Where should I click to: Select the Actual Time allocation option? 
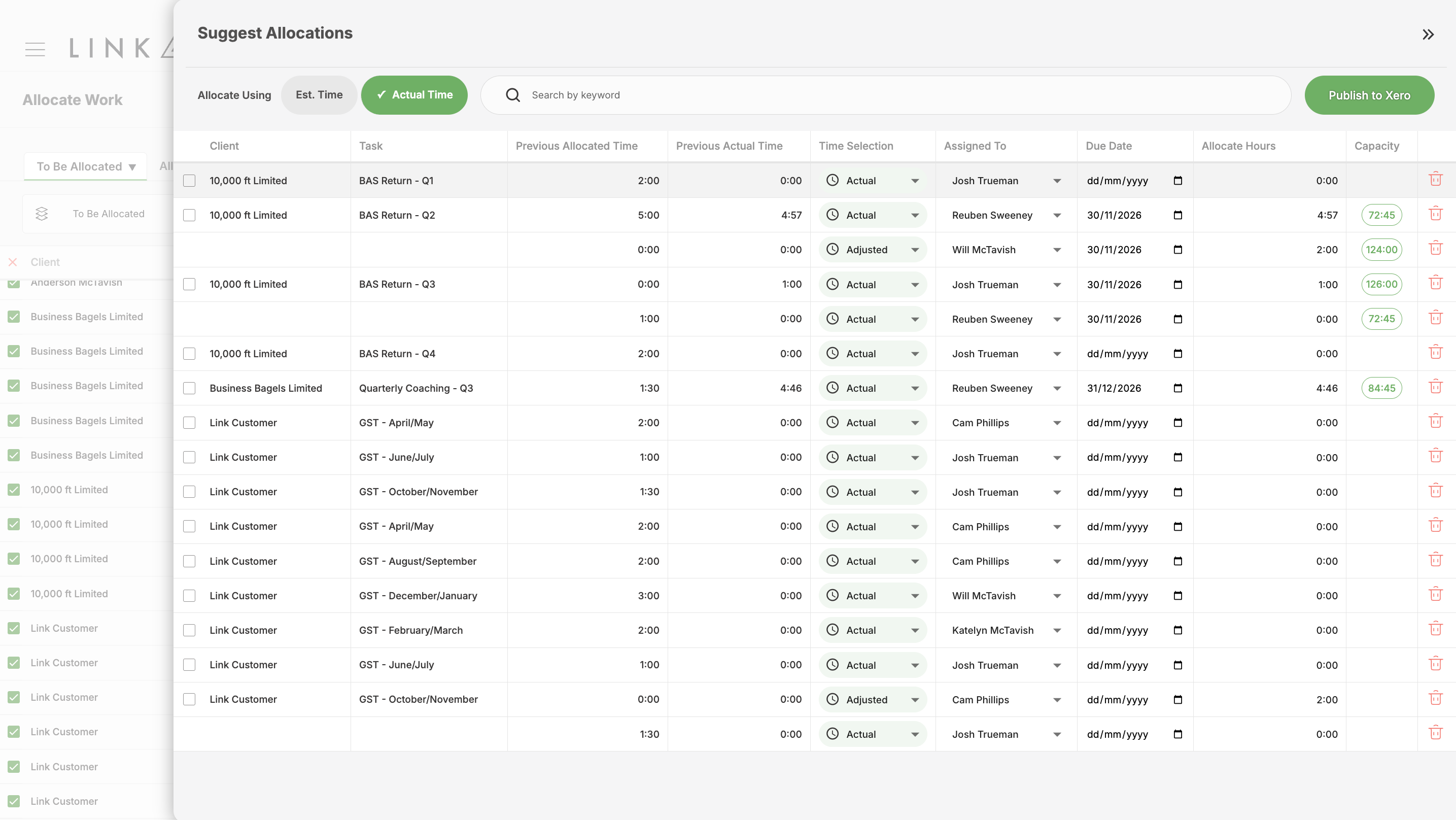pos(414,95)
